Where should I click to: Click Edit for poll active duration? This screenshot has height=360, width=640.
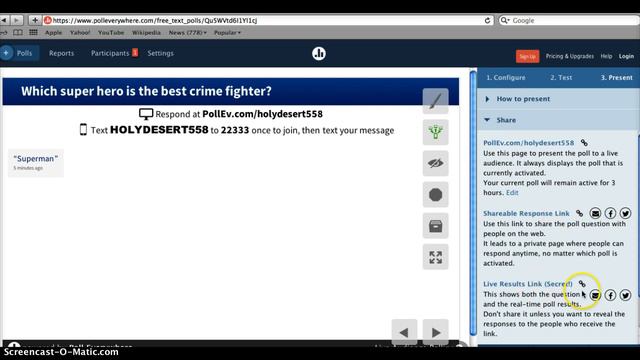[512, 193]
